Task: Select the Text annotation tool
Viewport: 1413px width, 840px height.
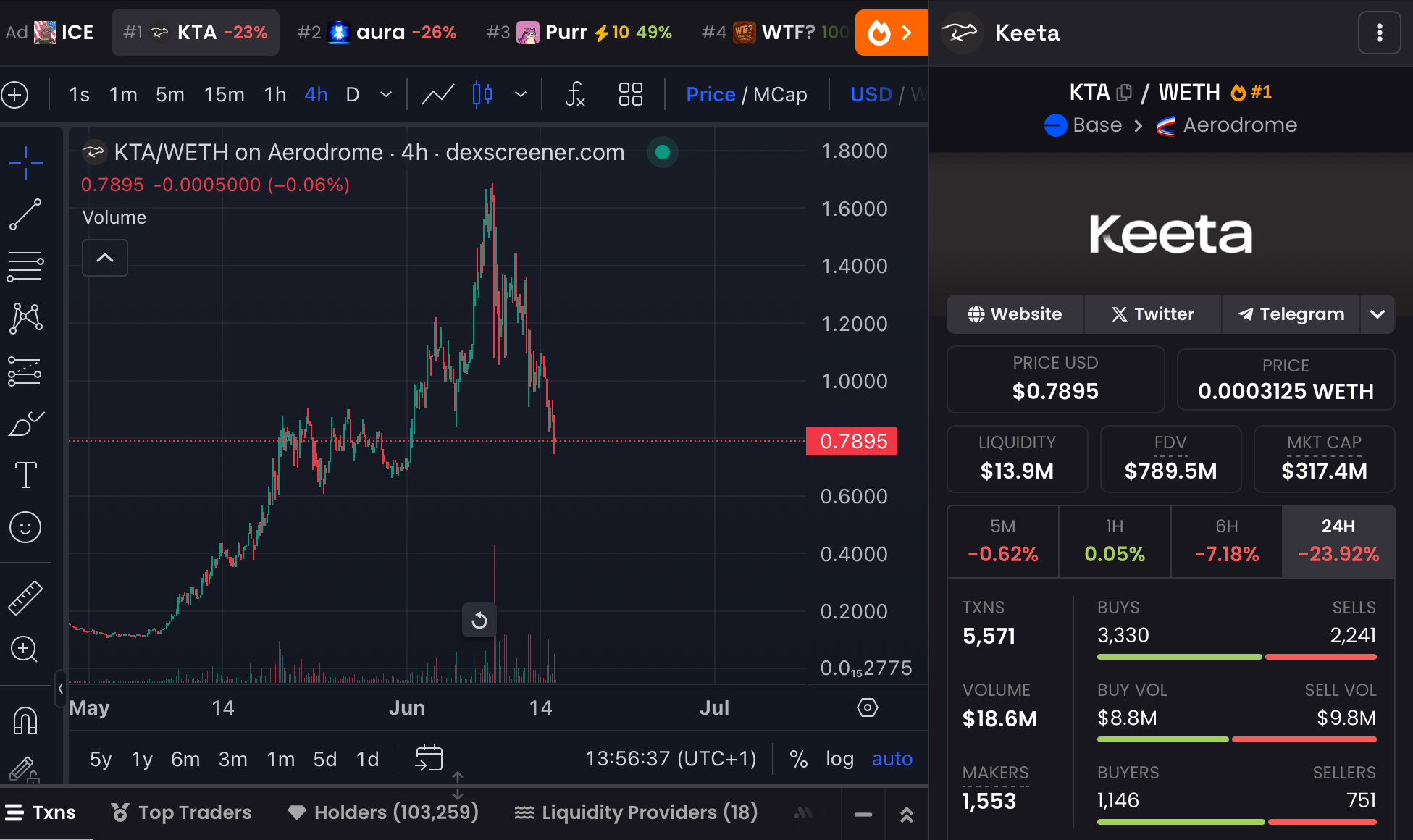Action: point(25,475)
